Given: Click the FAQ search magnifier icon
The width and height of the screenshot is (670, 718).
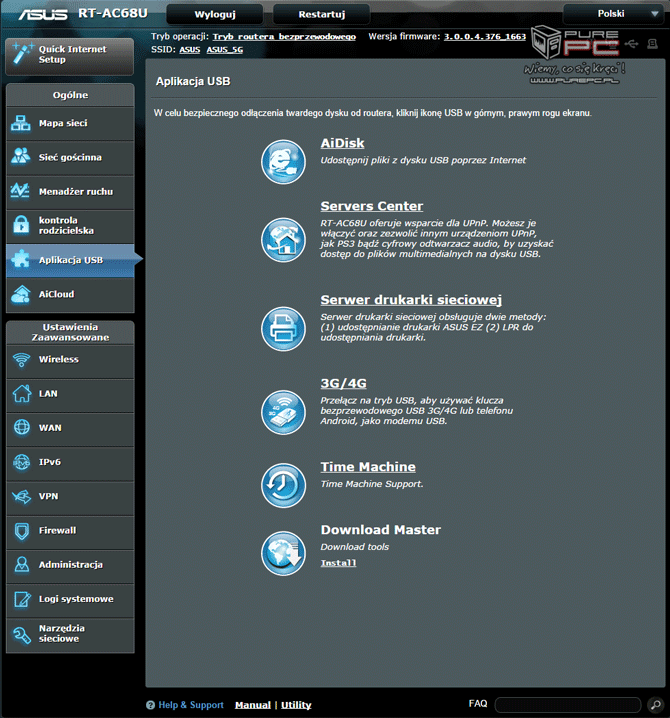Looking at the screenshot, I should (656, 705).
